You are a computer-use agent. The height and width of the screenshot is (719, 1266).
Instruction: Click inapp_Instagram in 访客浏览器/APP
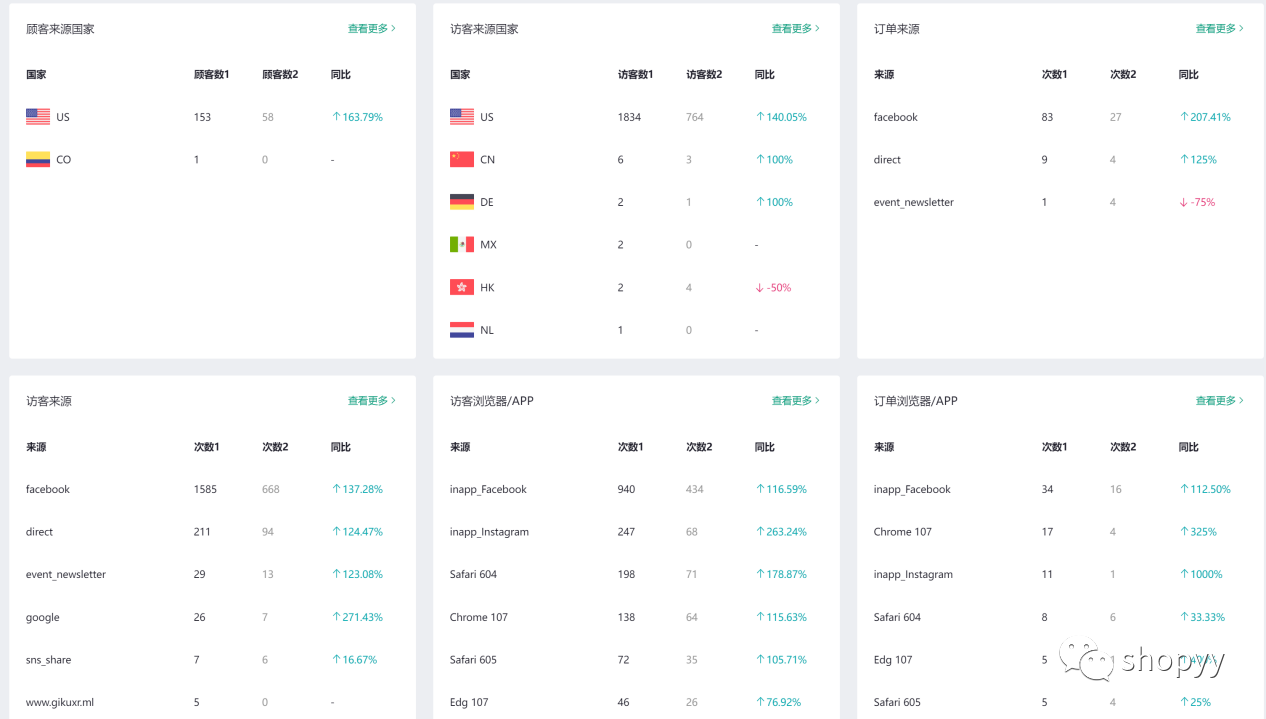click(489, 532)
